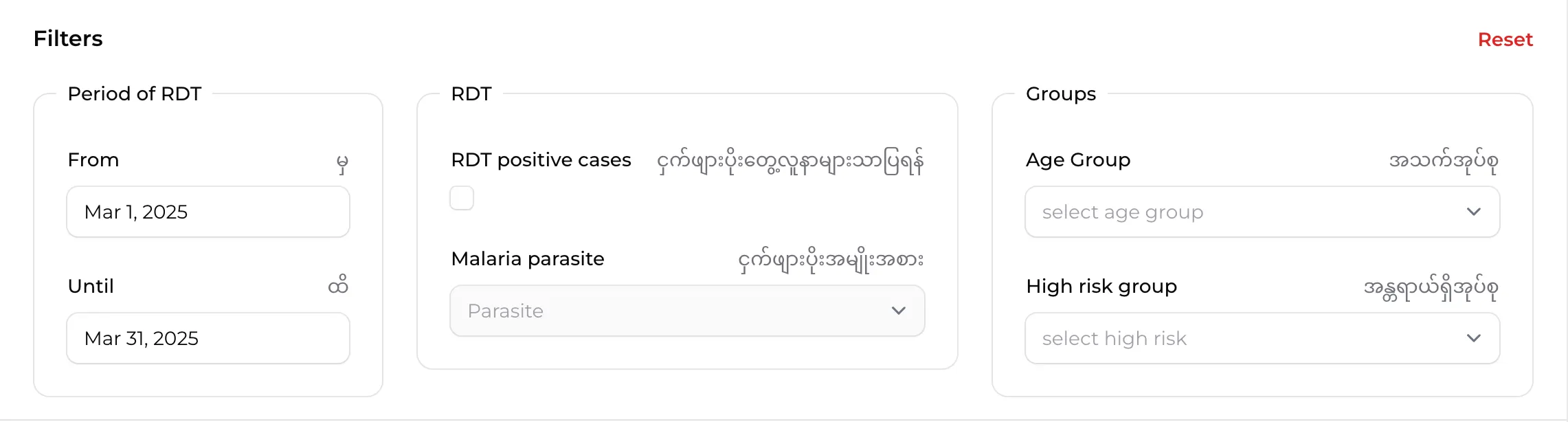Click the high risk chevron arrow

(x=1473, y=338)
